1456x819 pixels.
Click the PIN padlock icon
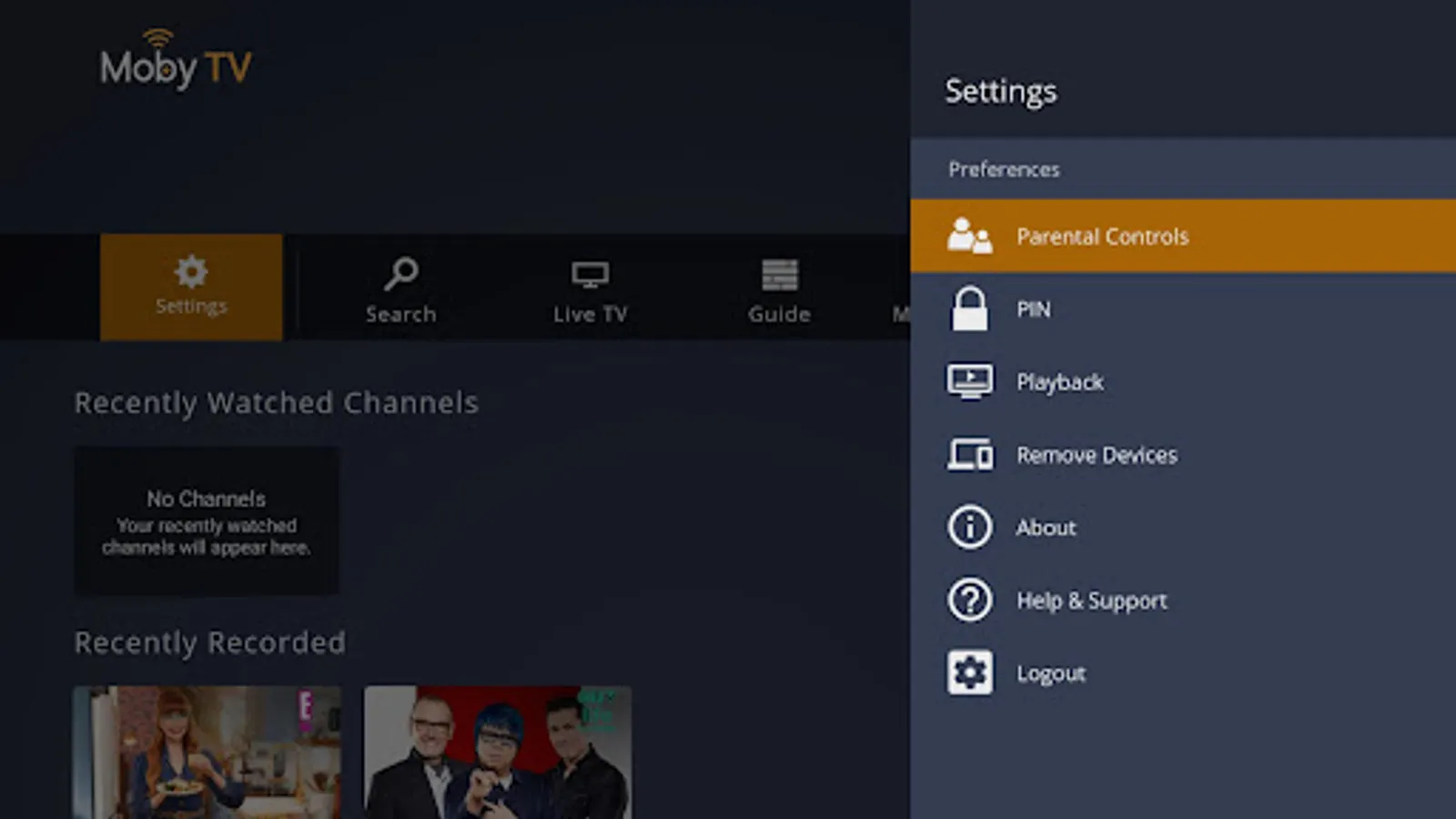tap(970, 309)
